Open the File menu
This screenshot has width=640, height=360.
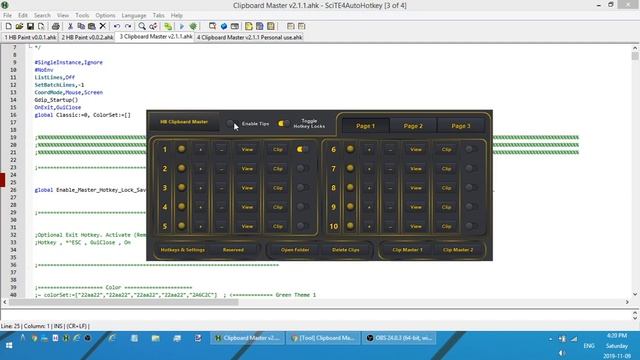[x=7, y=15]
